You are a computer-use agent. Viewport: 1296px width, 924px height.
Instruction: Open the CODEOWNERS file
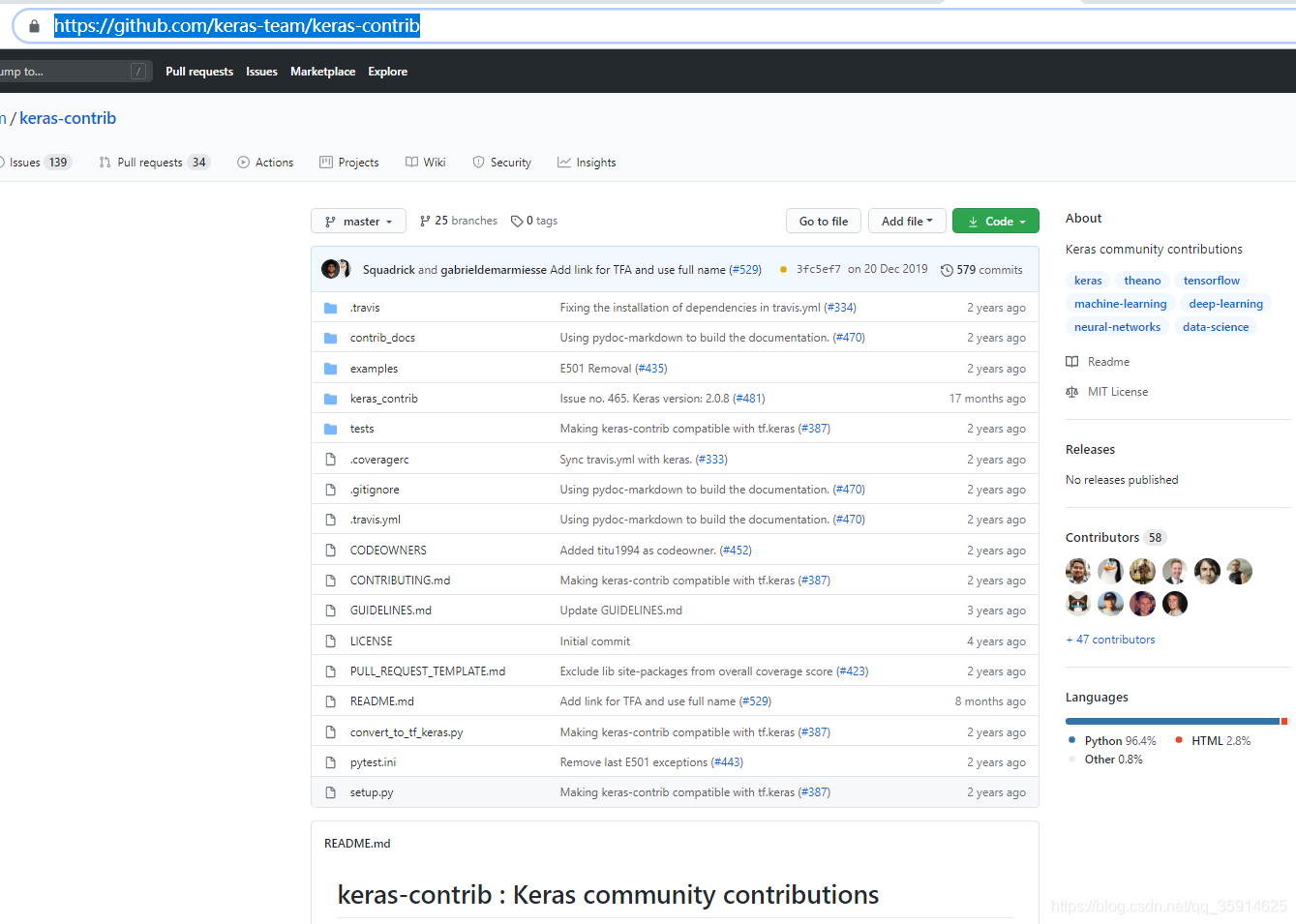388,551
